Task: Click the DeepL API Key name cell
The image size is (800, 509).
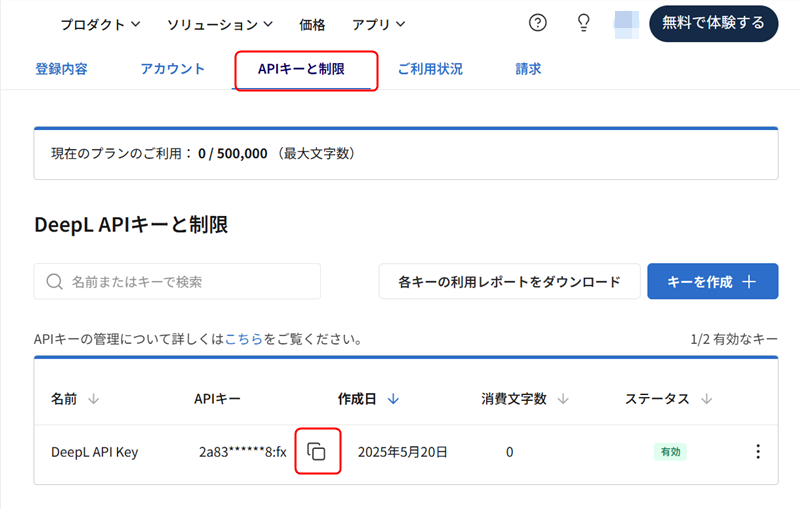Action: pos(94,452)
